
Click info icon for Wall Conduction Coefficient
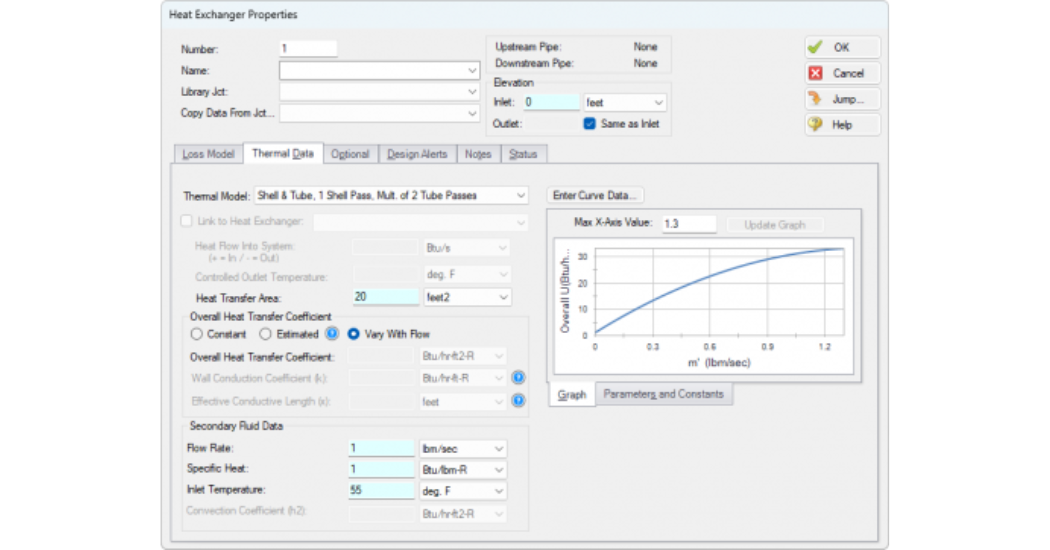[x=519, y=378]
